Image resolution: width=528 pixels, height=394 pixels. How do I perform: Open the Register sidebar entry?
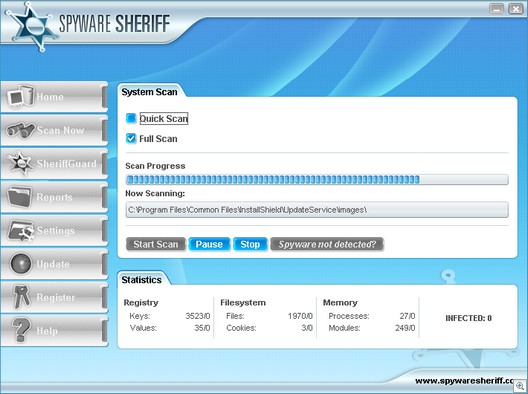56,297
